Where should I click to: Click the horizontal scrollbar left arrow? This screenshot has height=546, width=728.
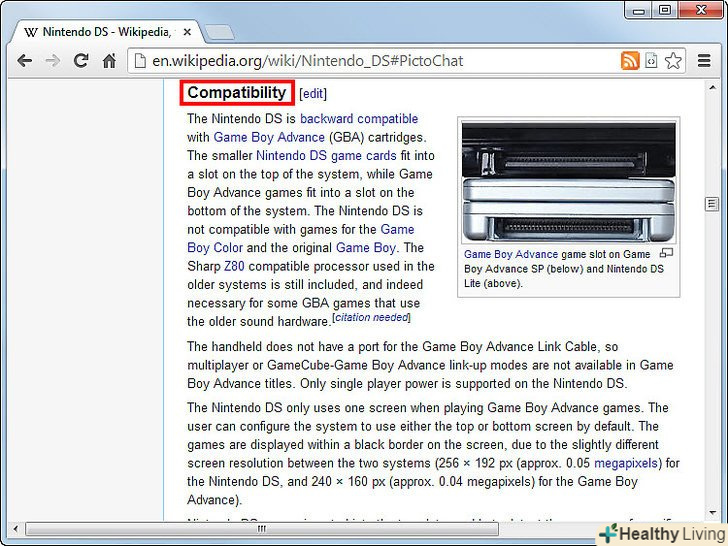[16, 529]
